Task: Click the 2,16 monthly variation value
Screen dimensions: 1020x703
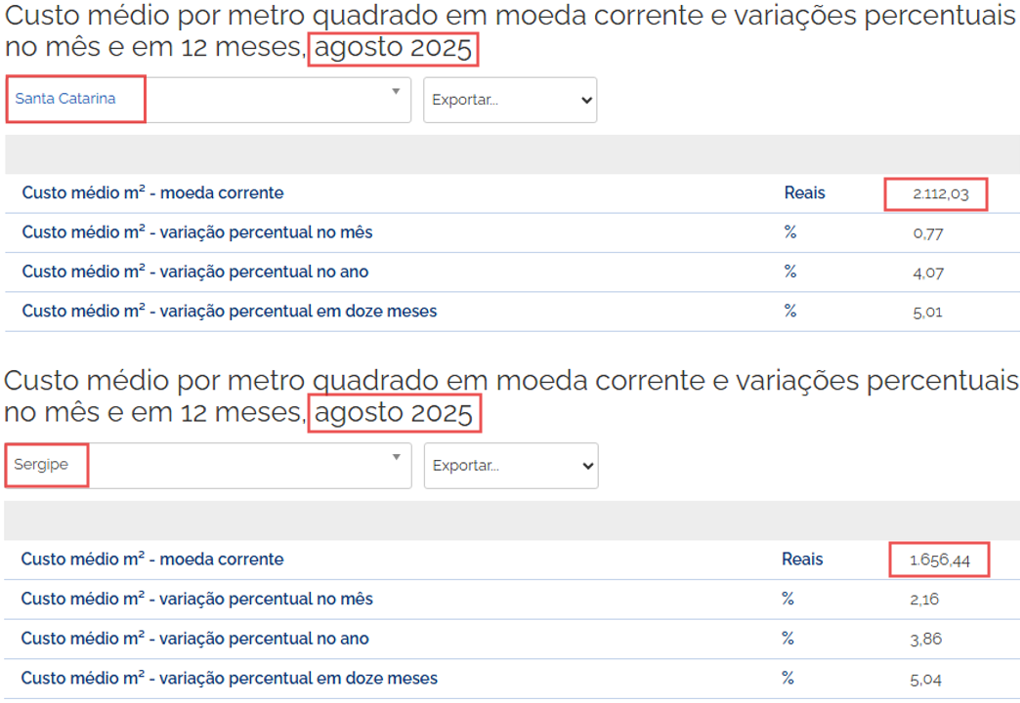Action: [x=926, y=600]
